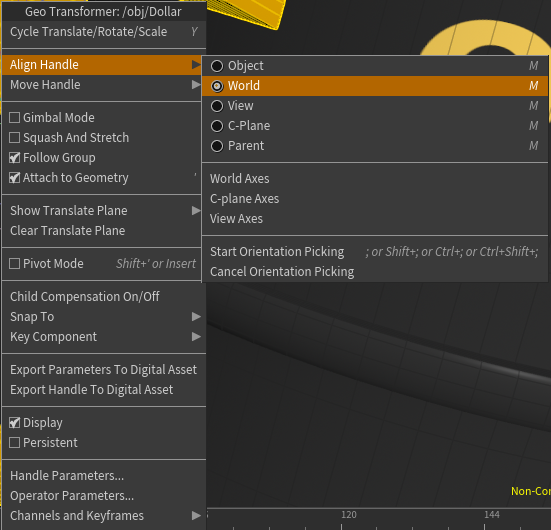Choose World Axes from submenu
Viewport: 551px width, 530px height.
[375, 179]
